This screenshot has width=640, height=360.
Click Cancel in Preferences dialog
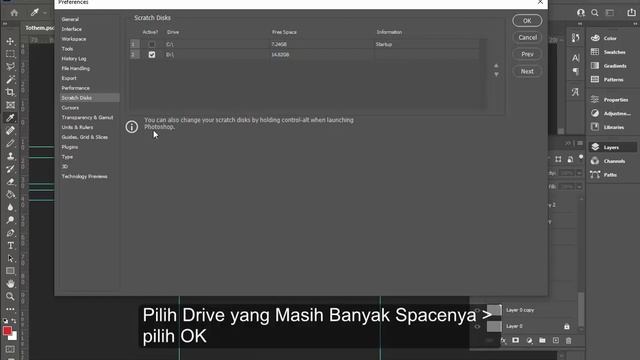(527, 37)
